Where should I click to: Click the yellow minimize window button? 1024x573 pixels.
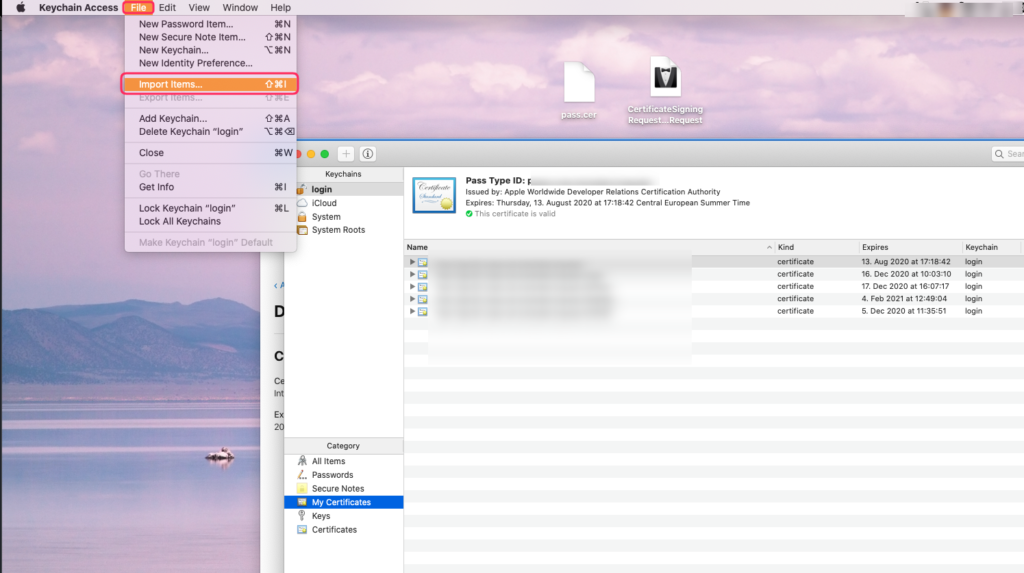click(x=311, y=154)
